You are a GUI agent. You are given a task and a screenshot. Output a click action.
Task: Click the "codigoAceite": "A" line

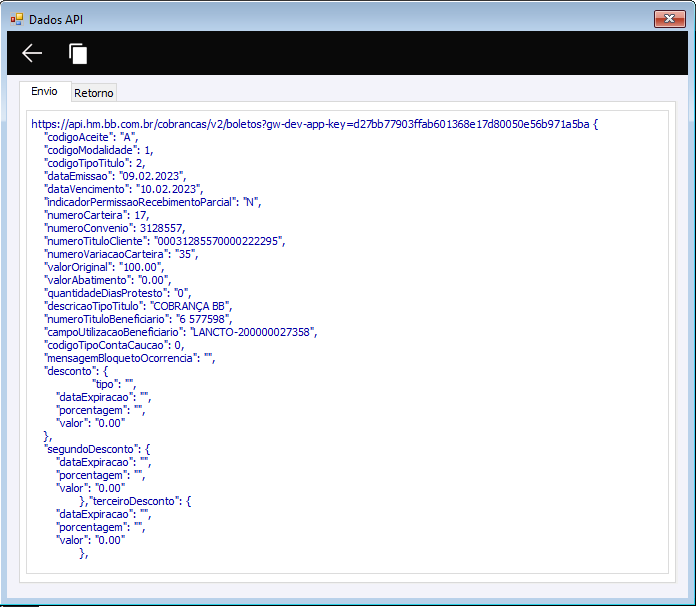point(91,137)
